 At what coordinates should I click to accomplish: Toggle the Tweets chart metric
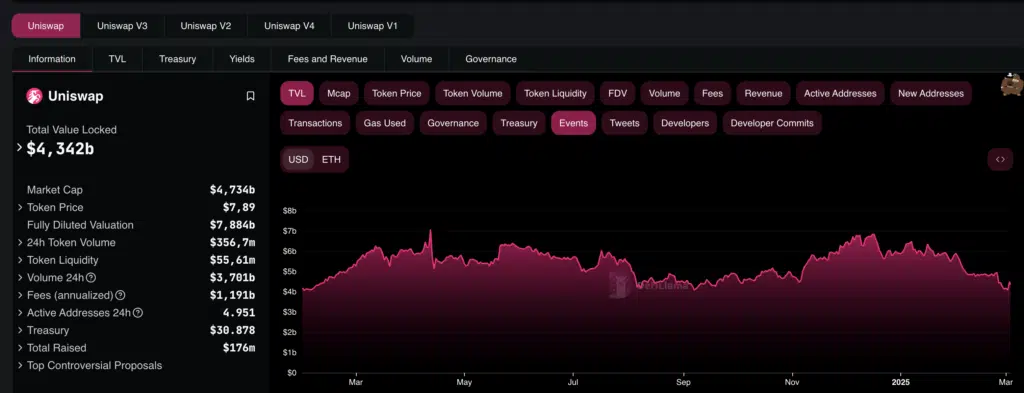coord(624,123)
